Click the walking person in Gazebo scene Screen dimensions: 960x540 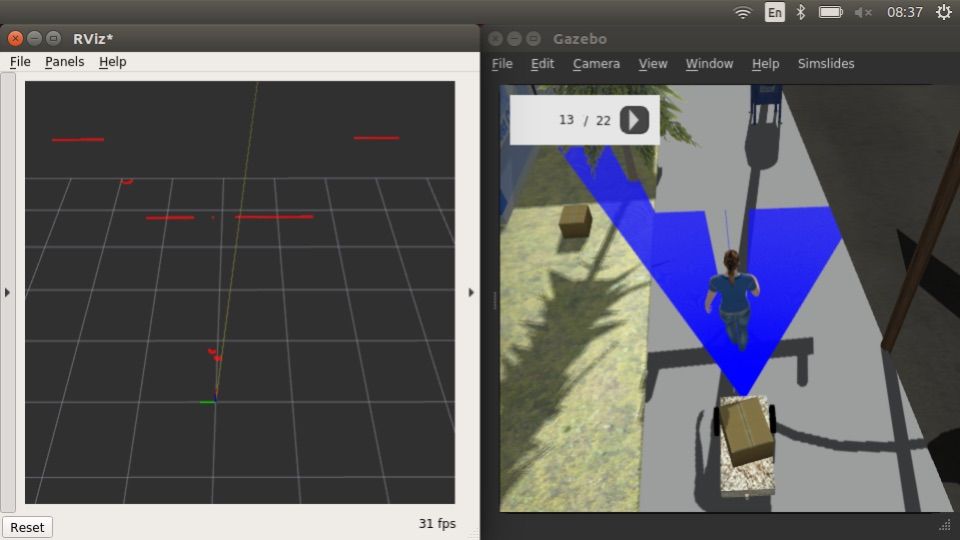733,299
